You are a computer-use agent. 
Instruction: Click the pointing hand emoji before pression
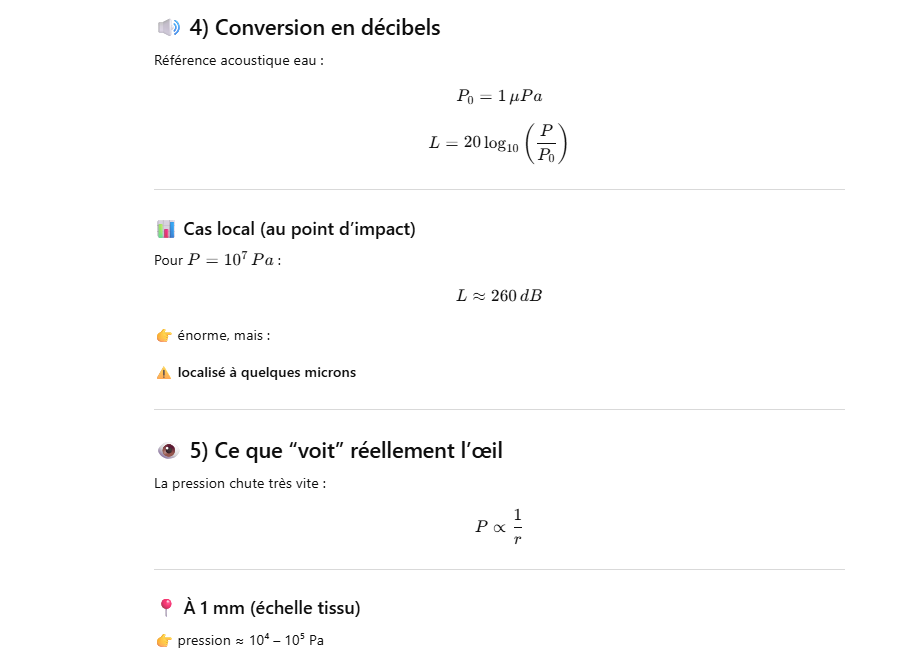click(164, 641)
